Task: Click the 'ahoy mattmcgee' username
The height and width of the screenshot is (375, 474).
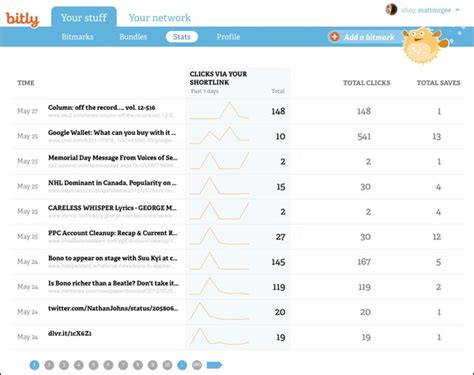Action: pyautogui.click(x=426, y=10)
